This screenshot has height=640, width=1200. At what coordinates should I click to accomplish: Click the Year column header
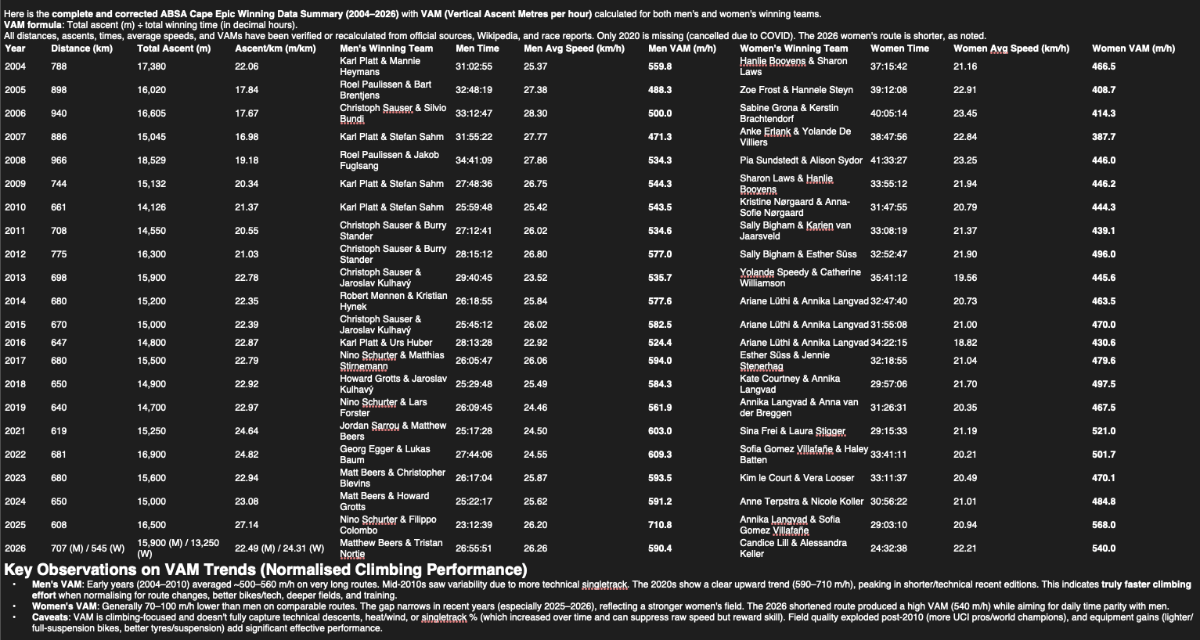[x=15, y=48]
